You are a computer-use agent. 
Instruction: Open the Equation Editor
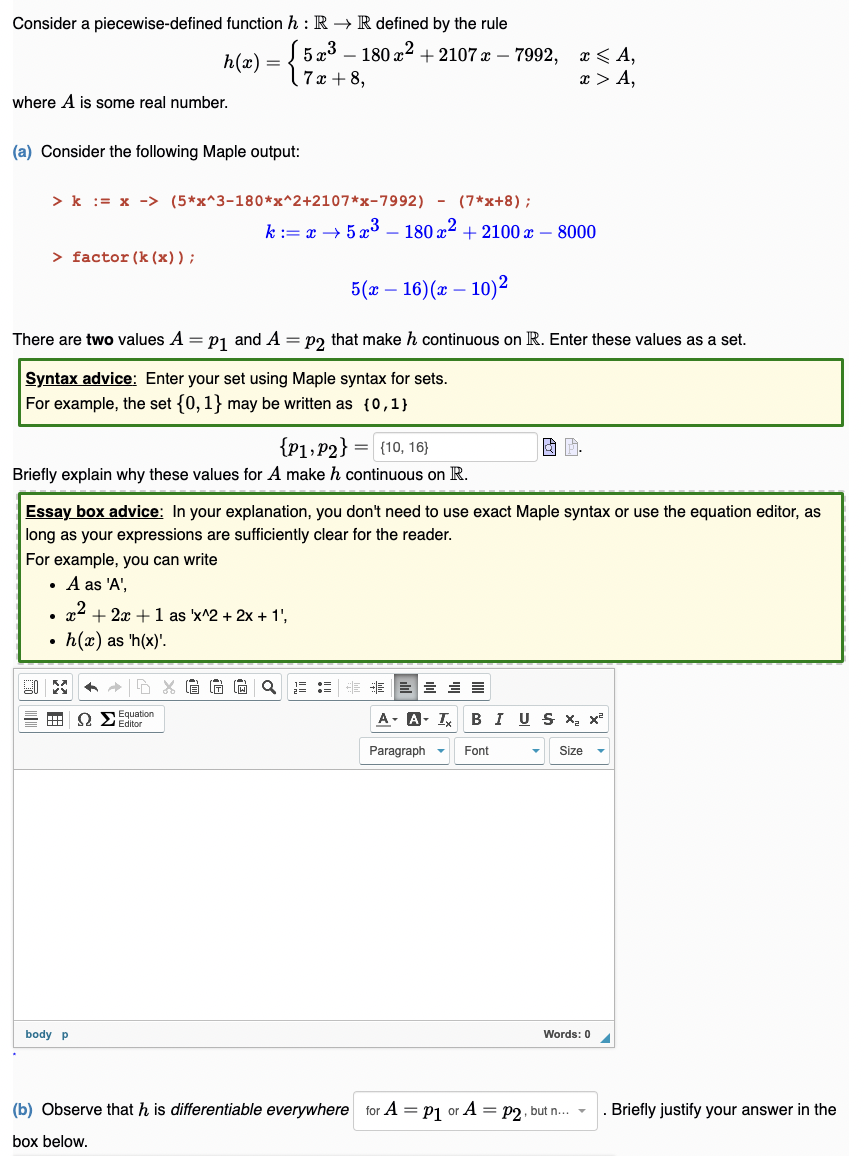click(x=128, y=719)
